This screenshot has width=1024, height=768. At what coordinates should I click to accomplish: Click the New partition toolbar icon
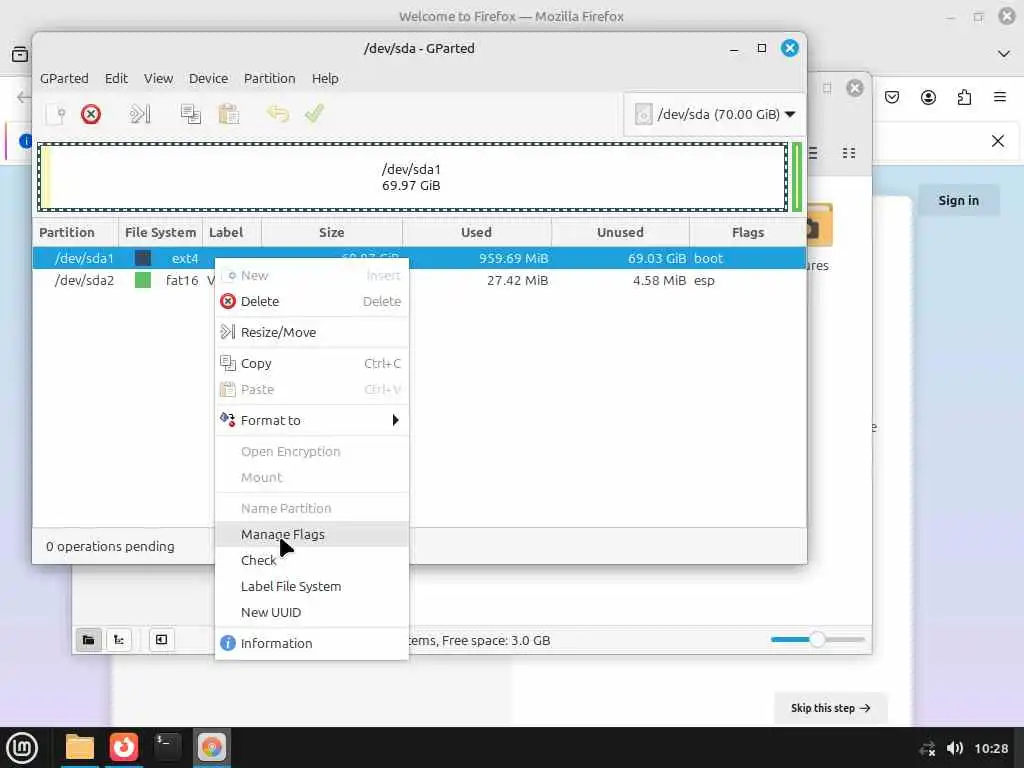pyautogui.click(x=57, y=114)
